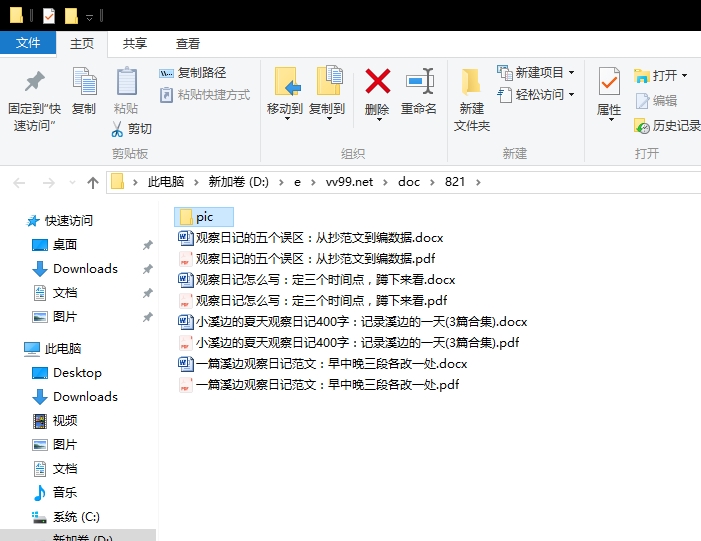Go to doc folder in address bar
The height and width of the screenshot is (541, 701).
(409, 182)
